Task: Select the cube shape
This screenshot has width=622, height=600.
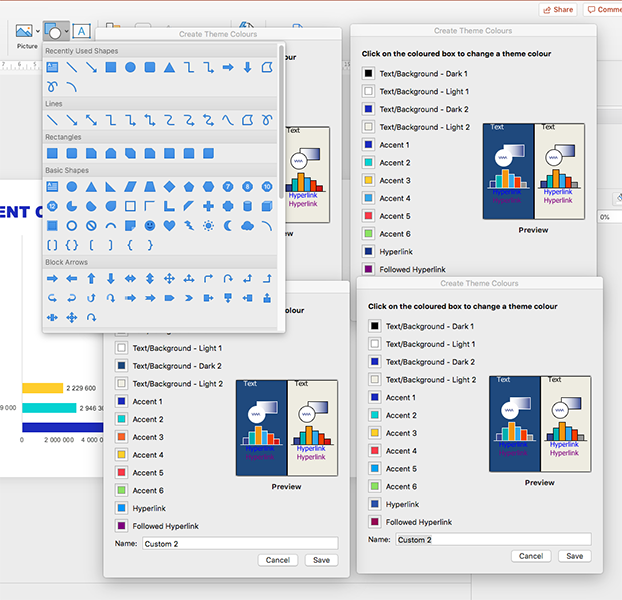Action: tap(267, 206)
